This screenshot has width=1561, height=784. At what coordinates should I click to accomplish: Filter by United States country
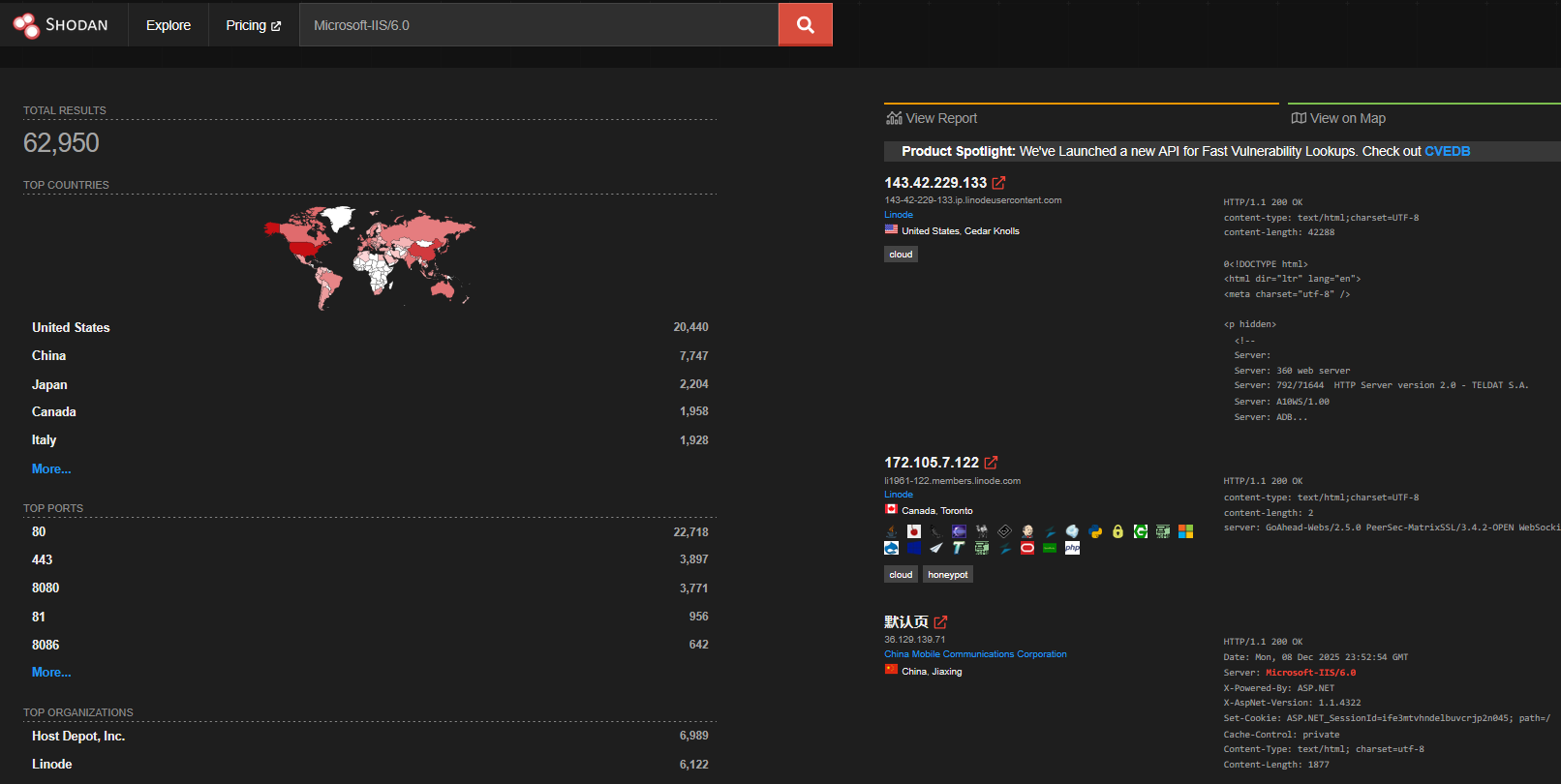click(71, 327)
